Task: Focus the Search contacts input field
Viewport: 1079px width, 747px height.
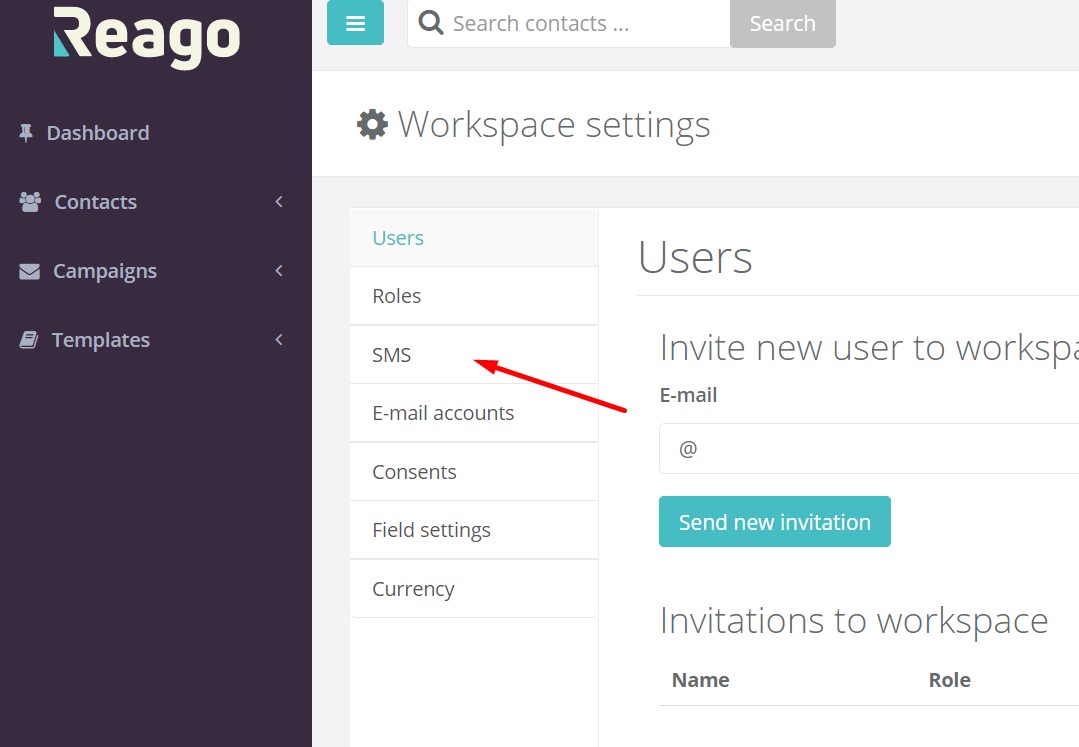Action: tap(569, 23)
